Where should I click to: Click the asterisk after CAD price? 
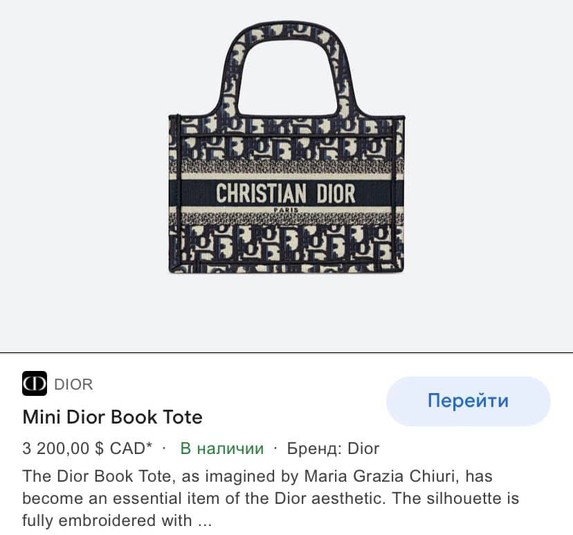point(149,445)
